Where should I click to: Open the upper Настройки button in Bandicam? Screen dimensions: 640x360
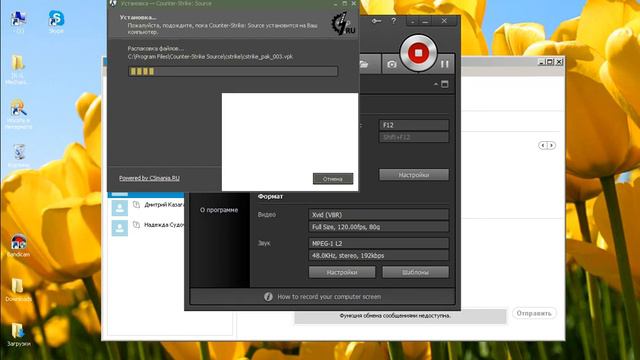(x=414, y=175)
